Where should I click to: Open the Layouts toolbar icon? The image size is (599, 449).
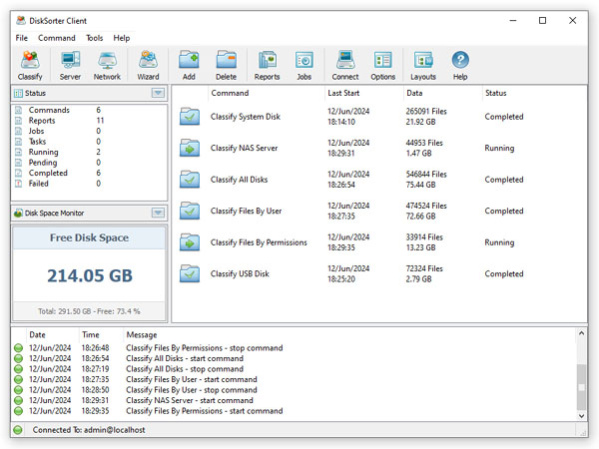423,60
